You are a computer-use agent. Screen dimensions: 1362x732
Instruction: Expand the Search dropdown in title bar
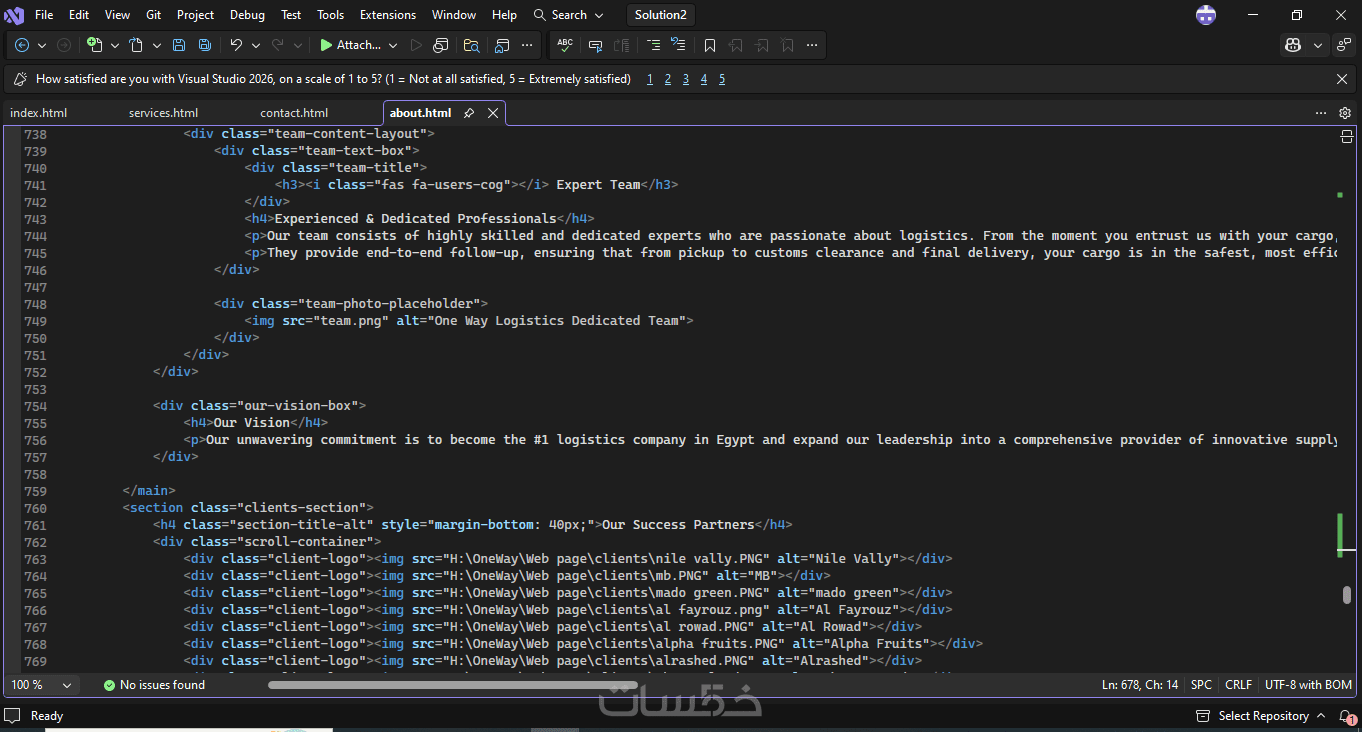point(569,15)
